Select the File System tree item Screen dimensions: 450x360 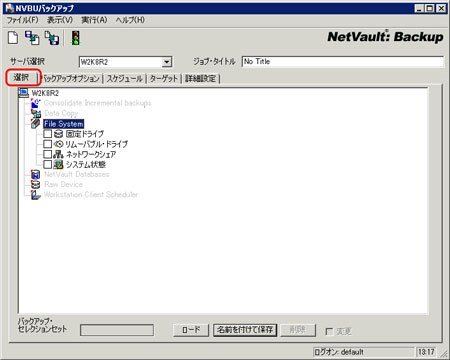pyautogui.click(x=64, y=124)
